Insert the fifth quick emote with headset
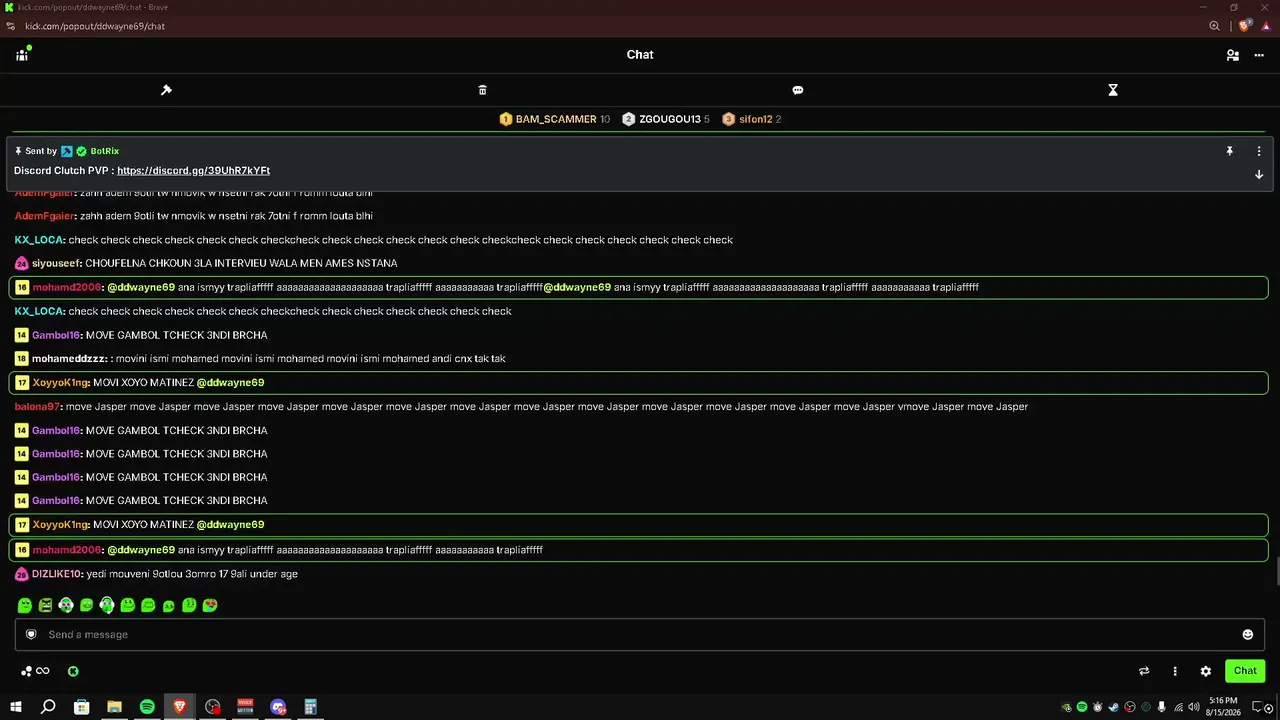The width and height of the screenshot is (1280, 720). (x=107, y=605)
